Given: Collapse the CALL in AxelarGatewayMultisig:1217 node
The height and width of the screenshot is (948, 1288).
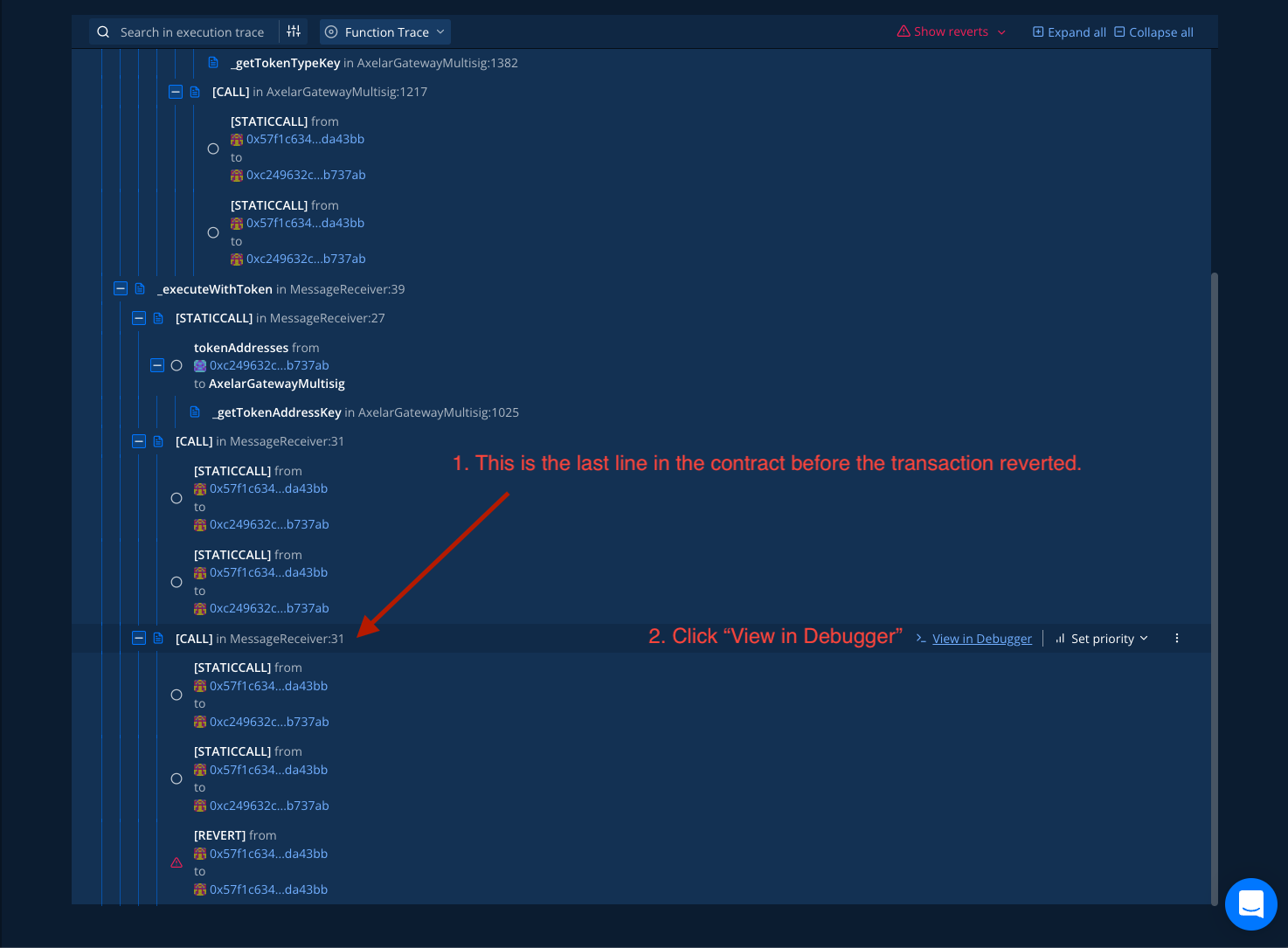Looking at the screenshot, I should click(x=176, y=92).
